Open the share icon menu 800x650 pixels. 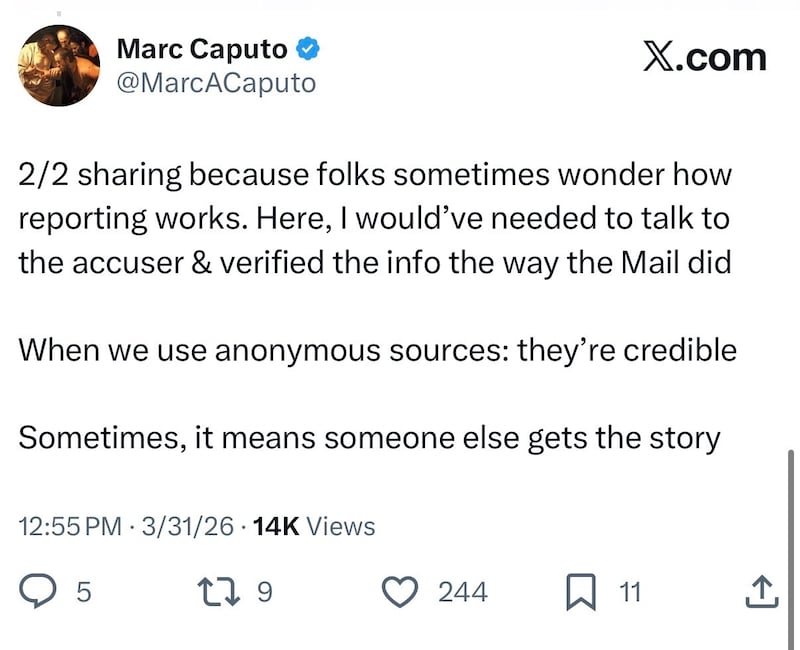tap(760, 592)
